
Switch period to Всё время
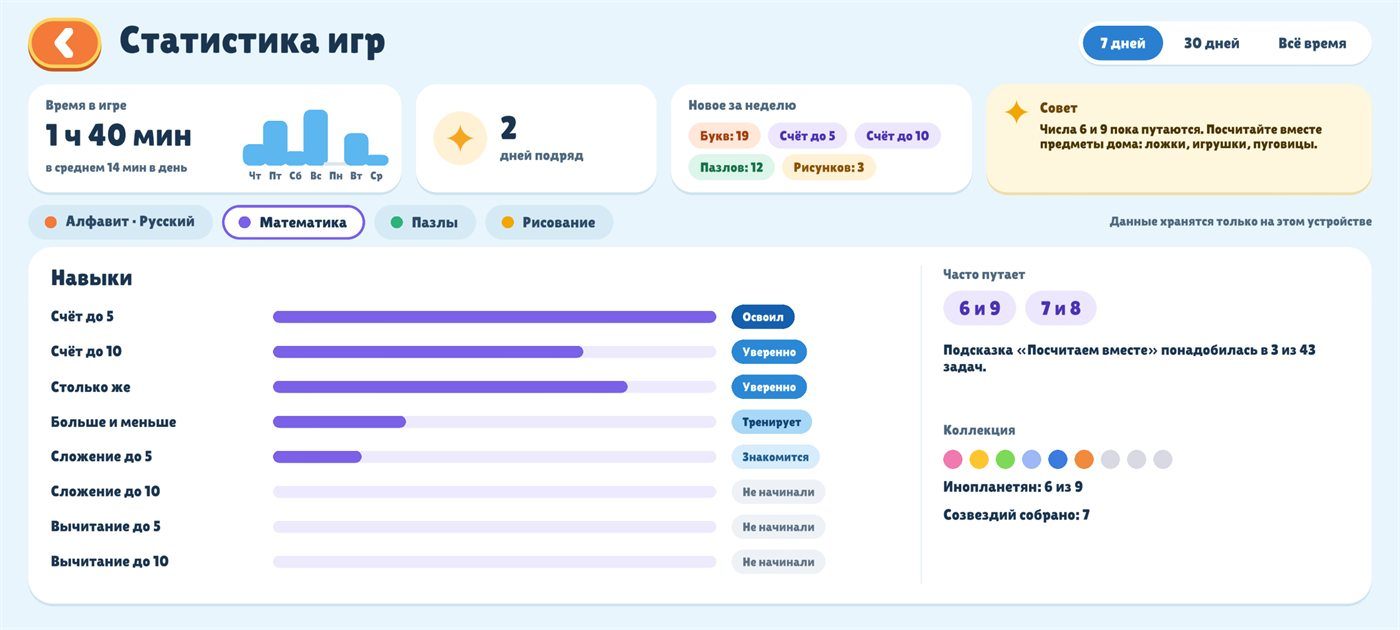click(1312, 43)
